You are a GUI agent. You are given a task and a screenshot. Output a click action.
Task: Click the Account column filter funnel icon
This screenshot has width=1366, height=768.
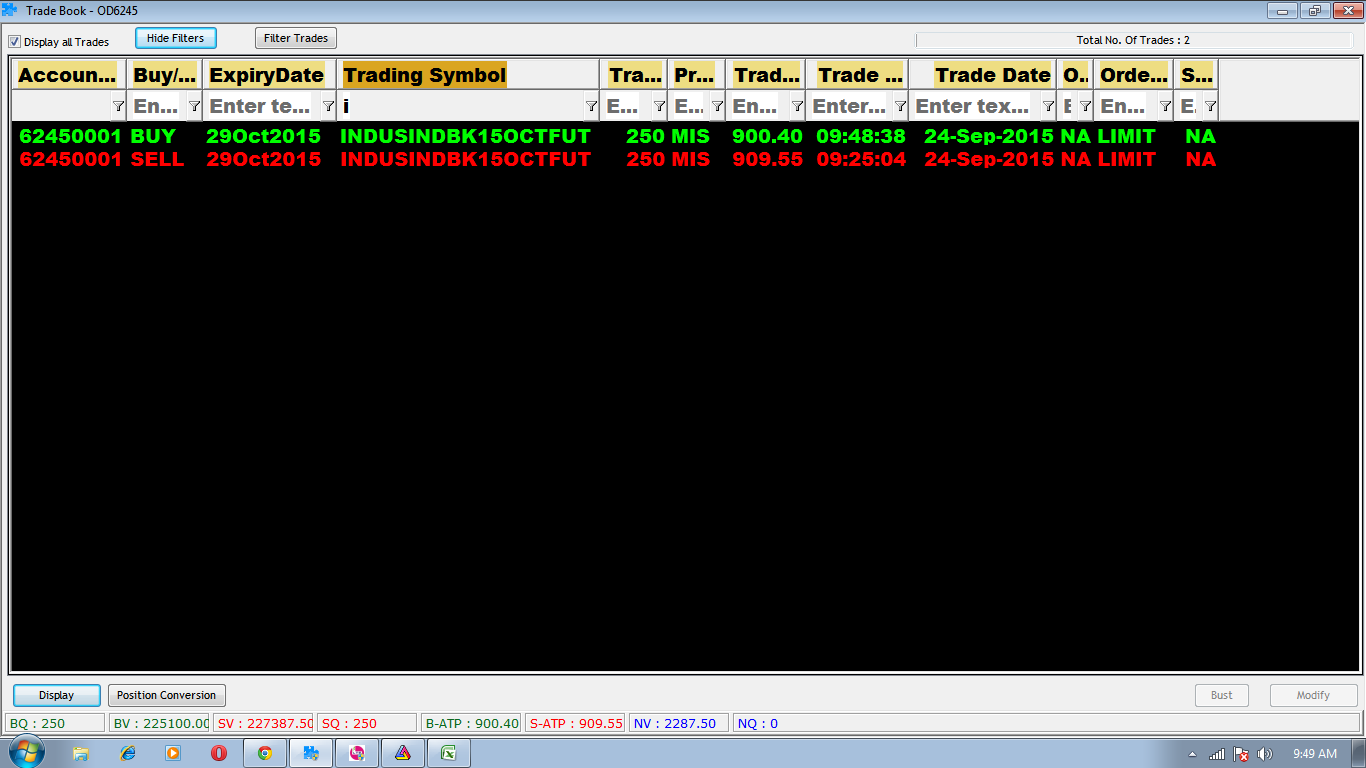118,106
